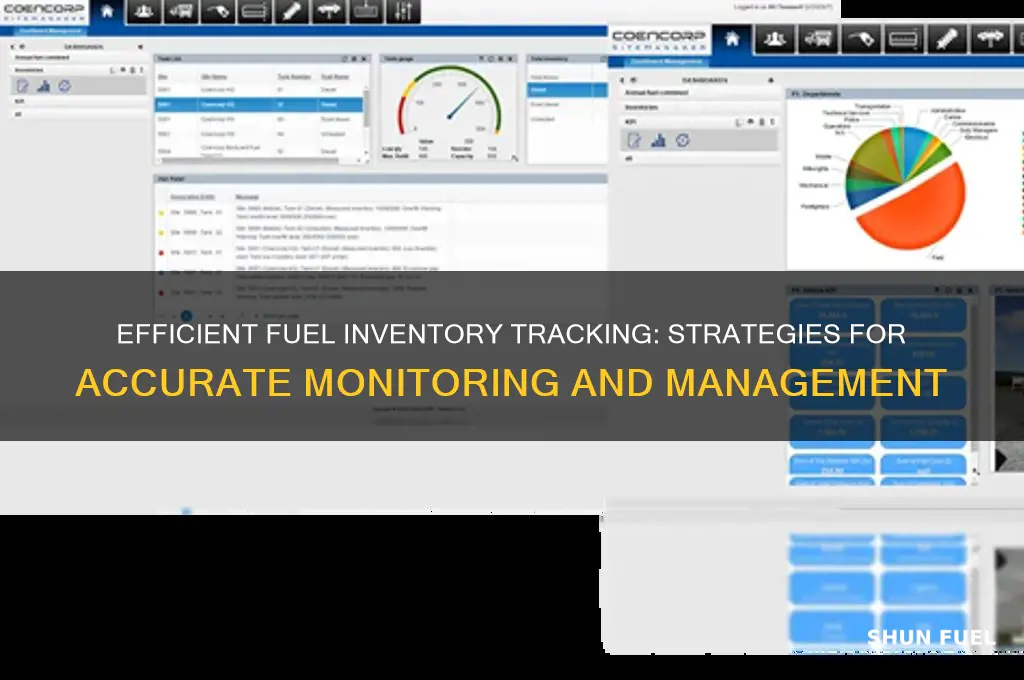1024x680 pixels.
Task: Expand the dashboards dropdown arrow in the right sidebar
Action: pyautogui.click(x=771, y=80)
